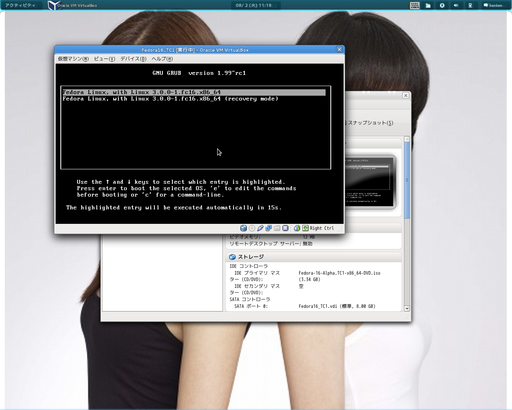Click the SATA コントローラ line in storage details
512x410 pixels.
250,299
